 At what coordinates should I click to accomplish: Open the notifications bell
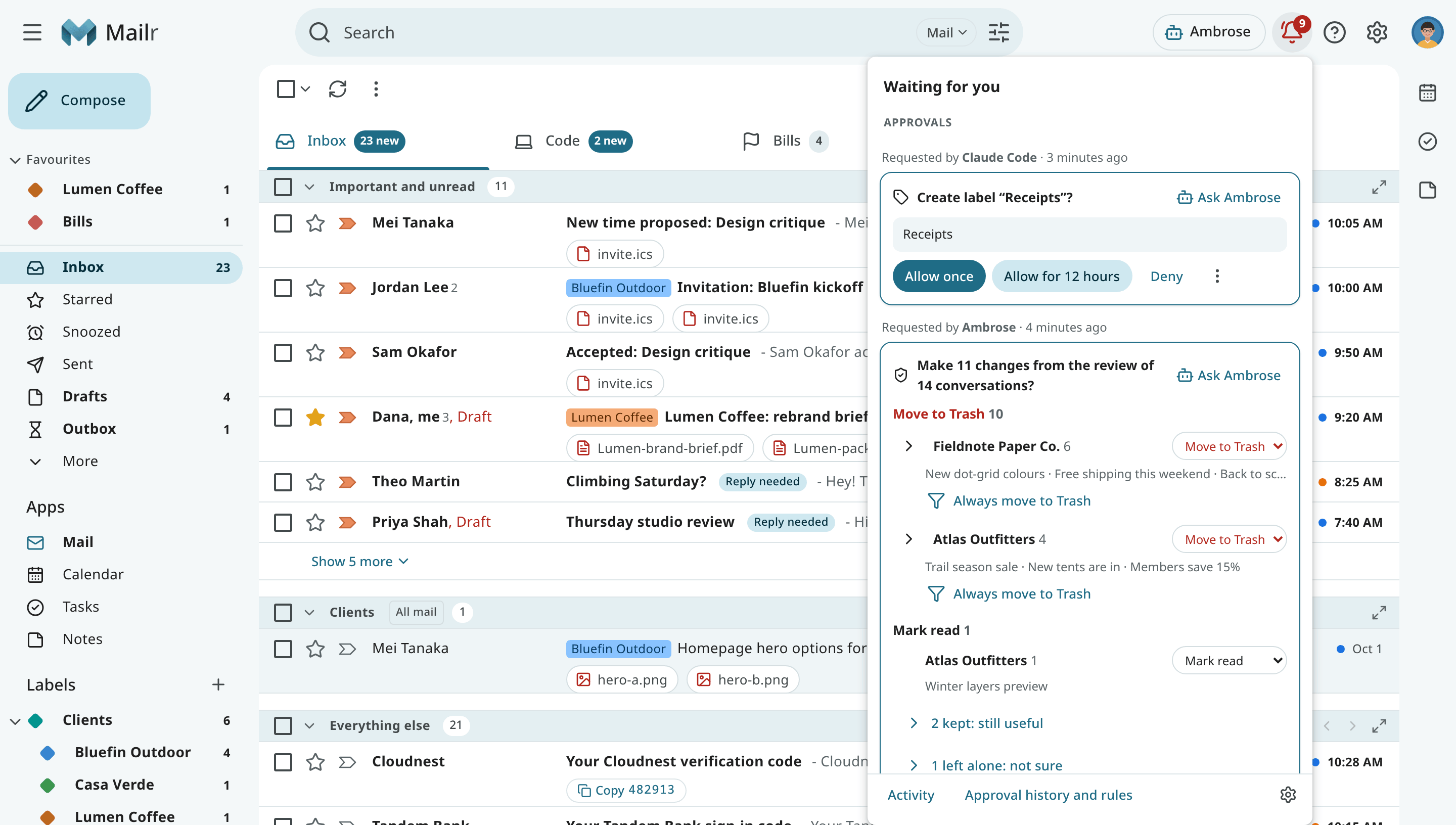click(1292, 32)
